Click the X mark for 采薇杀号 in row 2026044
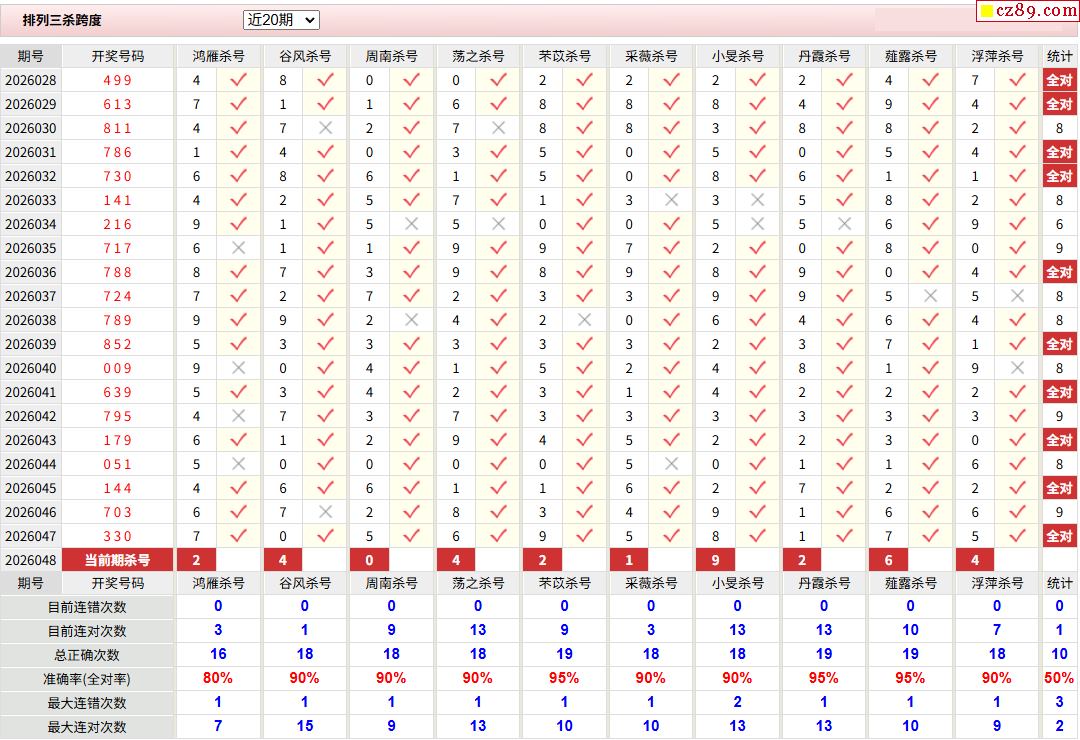Image resolution: width=1080 pixels, height=740 pixels. [x=671, y=464]
